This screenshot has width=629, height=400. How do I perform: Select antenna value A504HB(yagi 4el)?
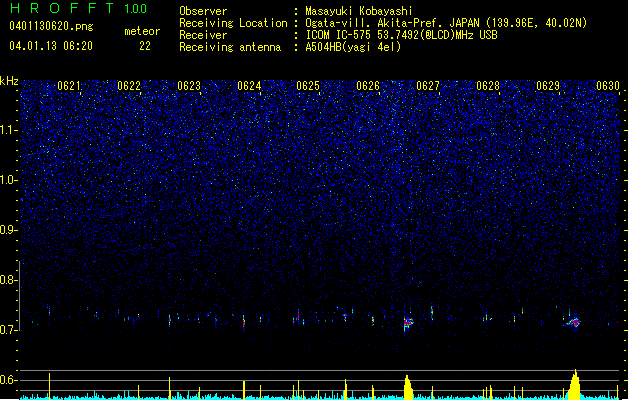[353, 47]
